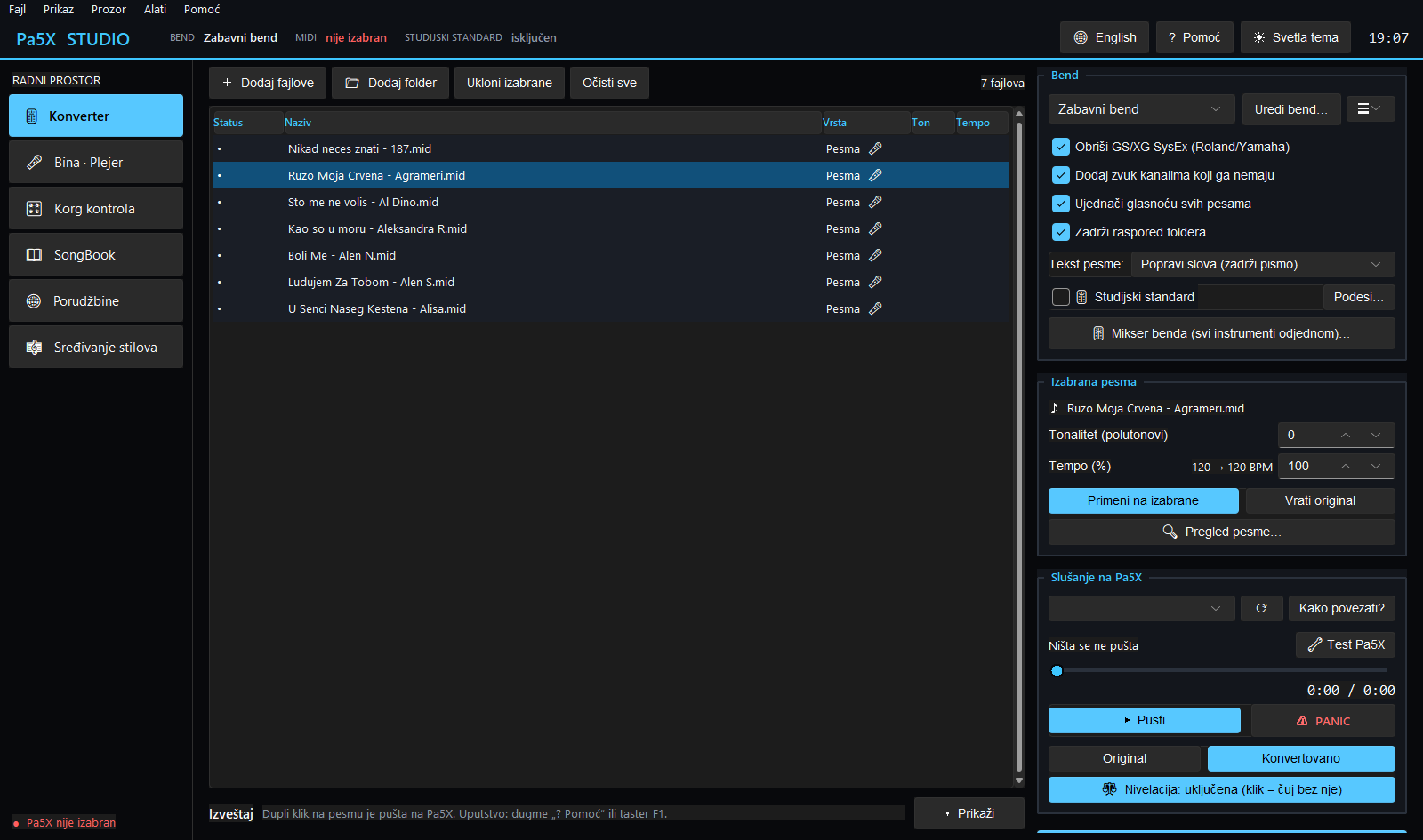
Task: Click Primeni na izabrane button
Action: [1143, 500]
